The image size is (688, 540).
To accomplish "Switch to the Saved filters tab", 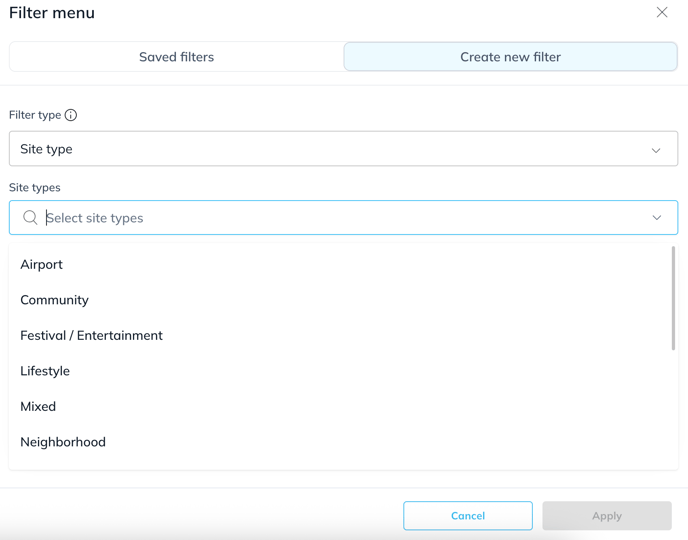I will click(176, 57).
